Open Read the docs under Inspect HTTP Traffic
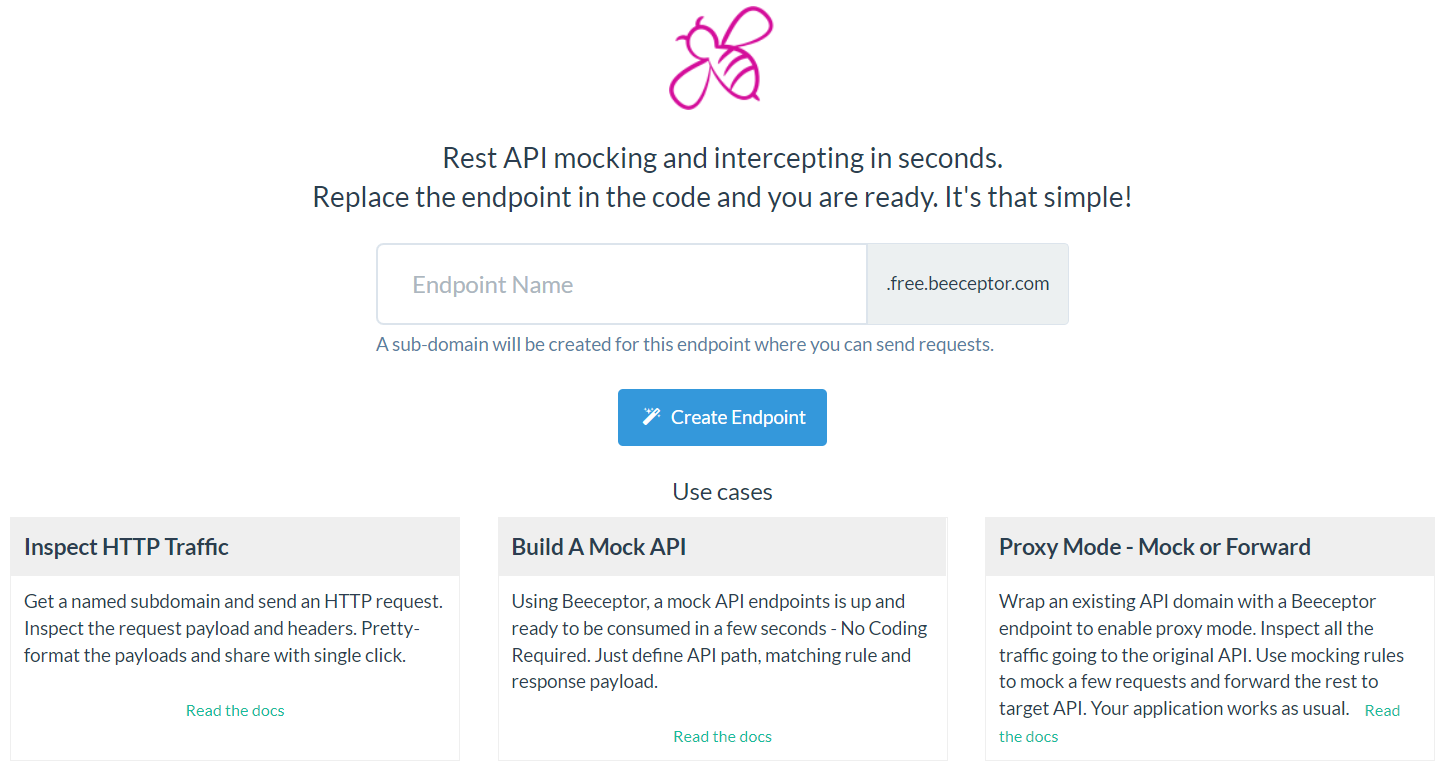Viewport: 1446px width, 777px height. point(234,710)
